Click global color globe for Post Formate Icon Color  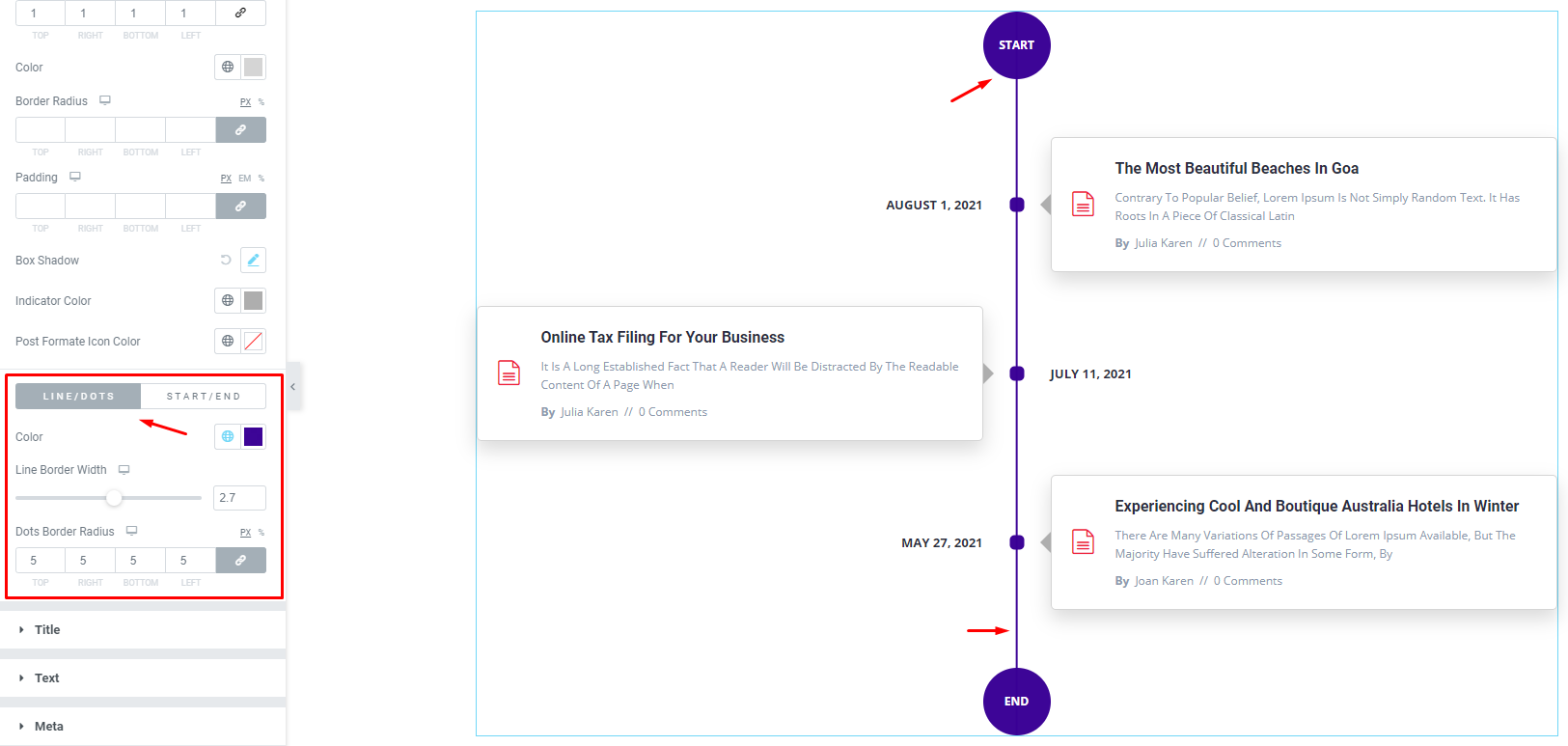[228, 341]
